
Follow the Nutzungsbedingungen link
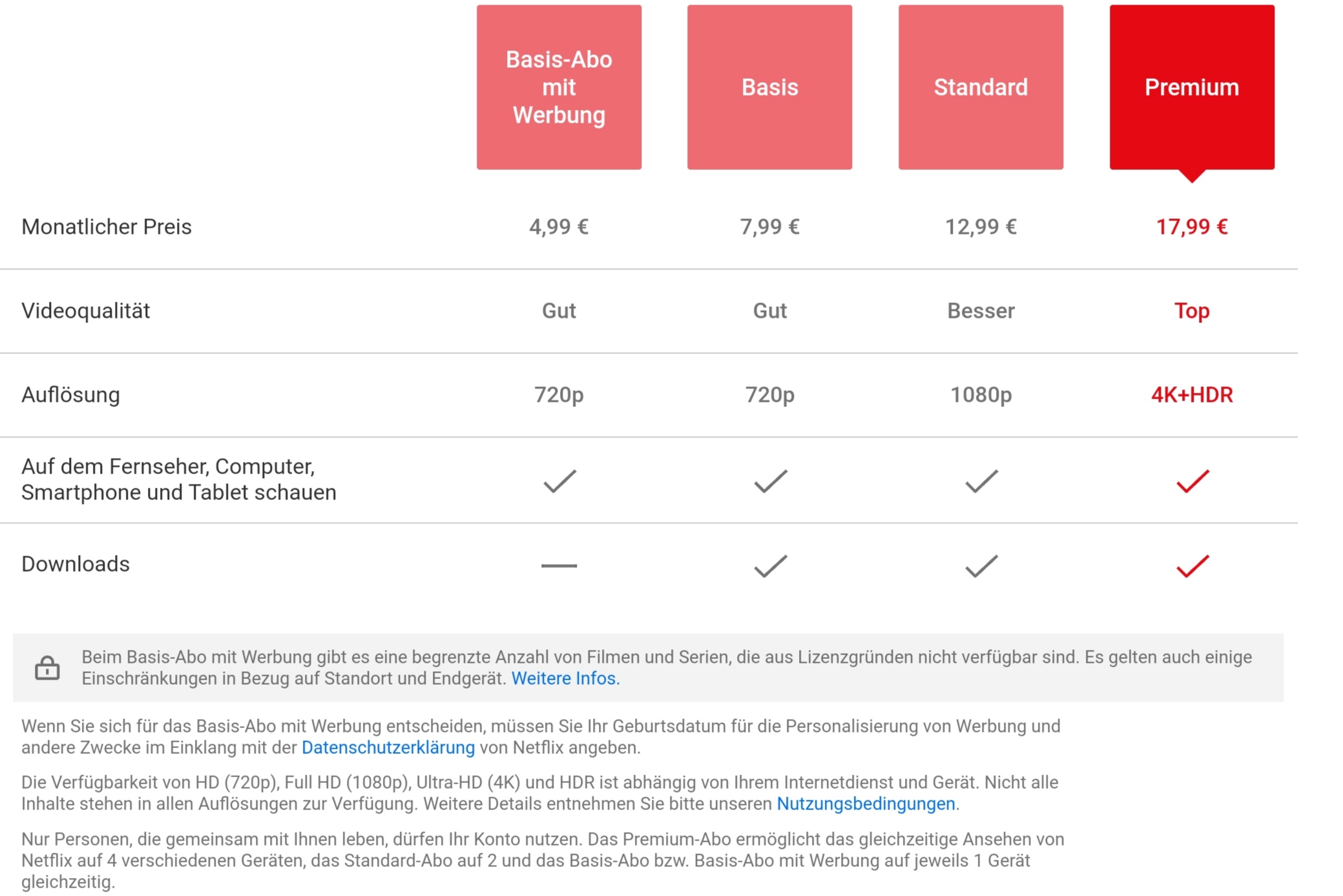[866, 804]
